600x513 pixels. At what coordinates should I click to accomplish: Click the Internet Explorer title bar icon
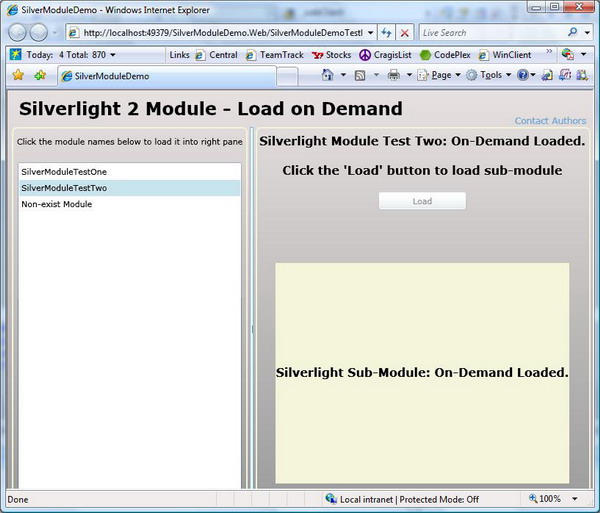[13, 10]
